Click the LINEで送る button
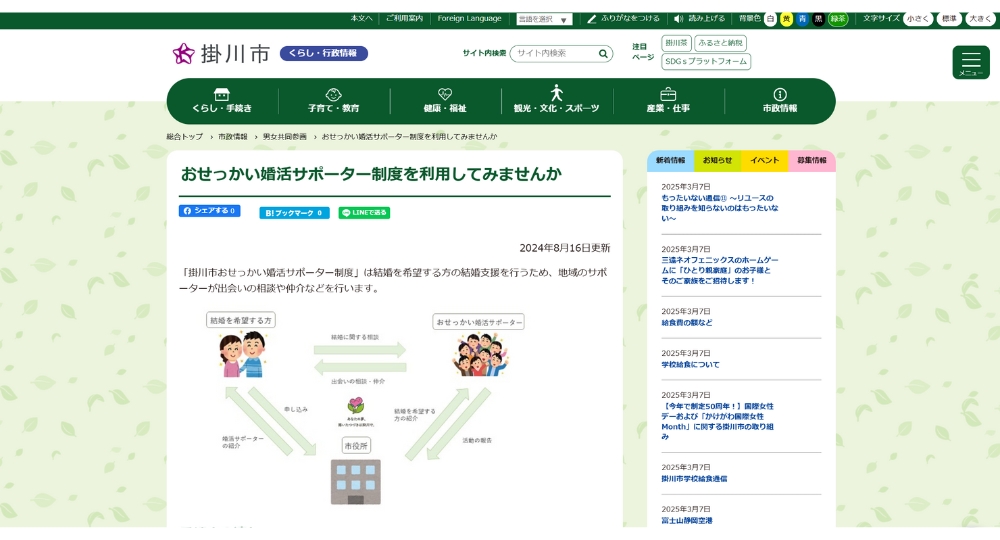 click(x=364, y=213)
